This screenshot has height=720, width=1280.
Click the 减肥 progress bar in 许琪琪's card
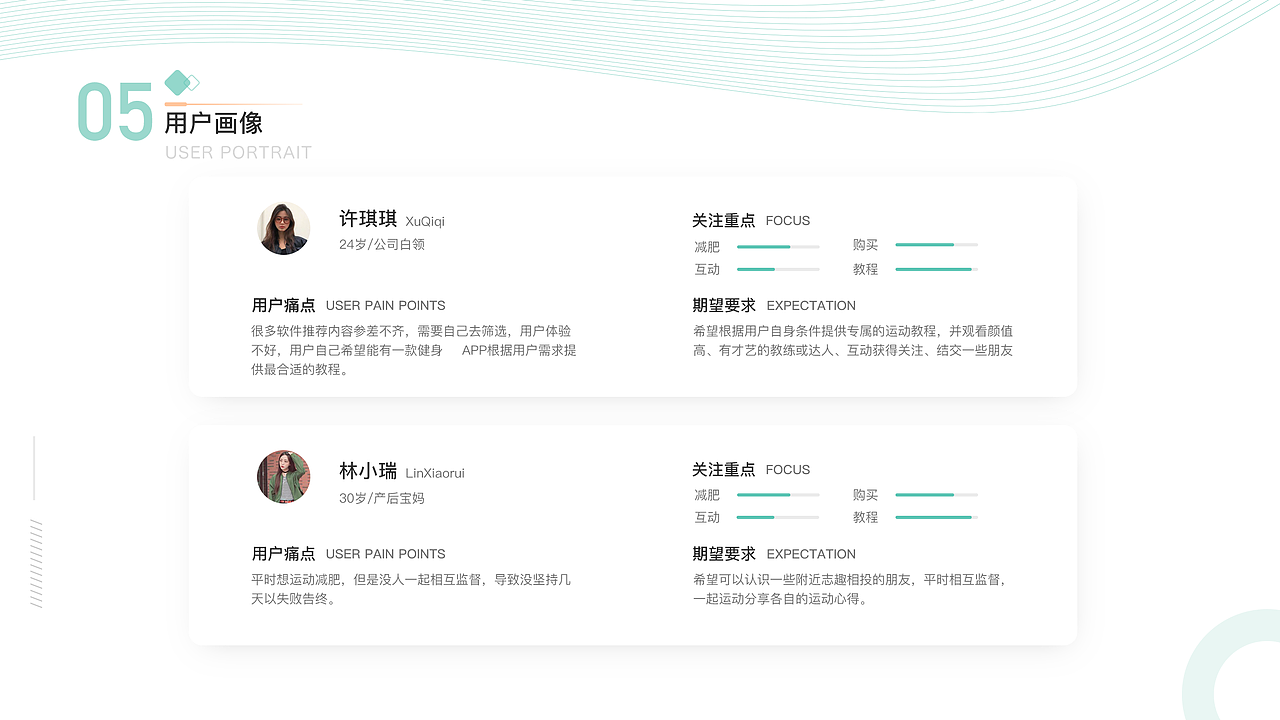point(778,246)
